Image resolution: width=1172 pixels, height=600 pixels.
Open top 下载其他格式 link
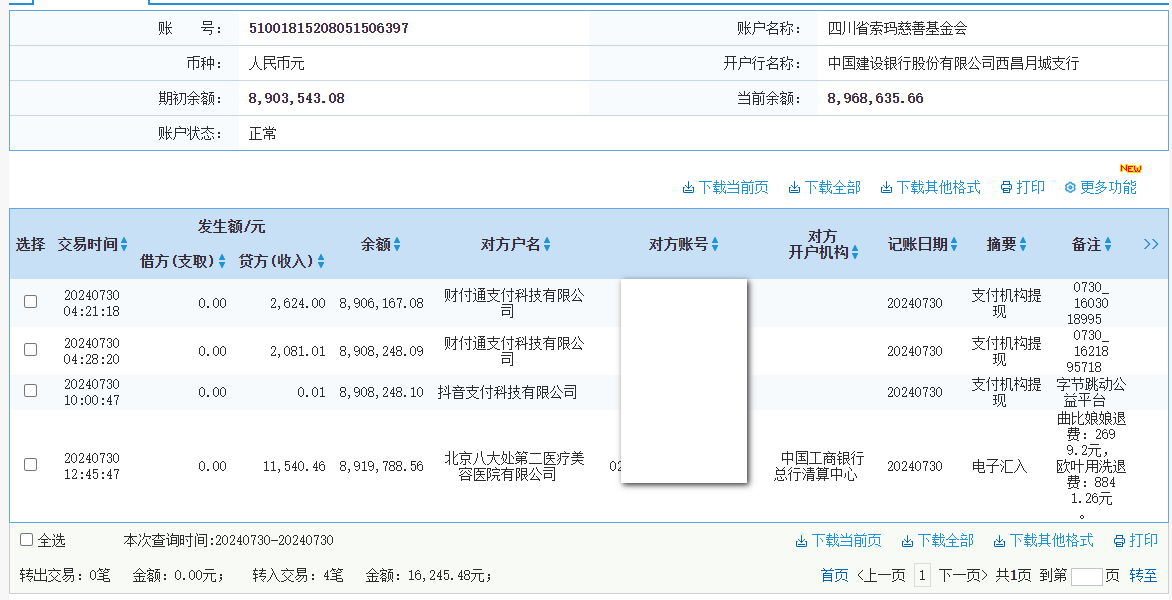coord(931,188)
